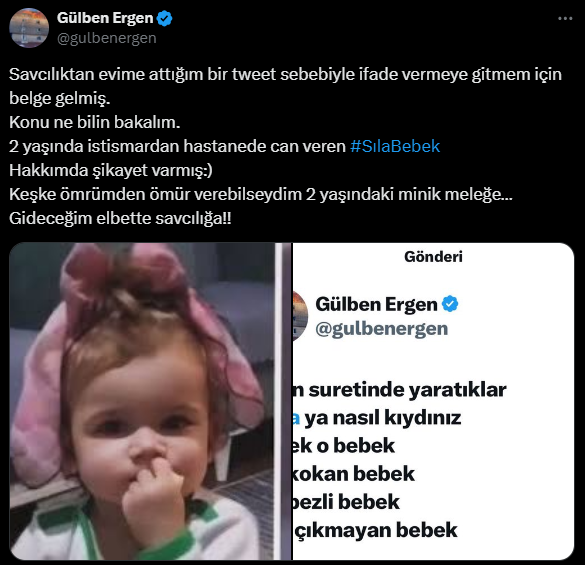This screenshot has width=585, height=565.
Task: Click the 'suretinde yaratıklar' line in the screenshot
Action: pos(400,390)
